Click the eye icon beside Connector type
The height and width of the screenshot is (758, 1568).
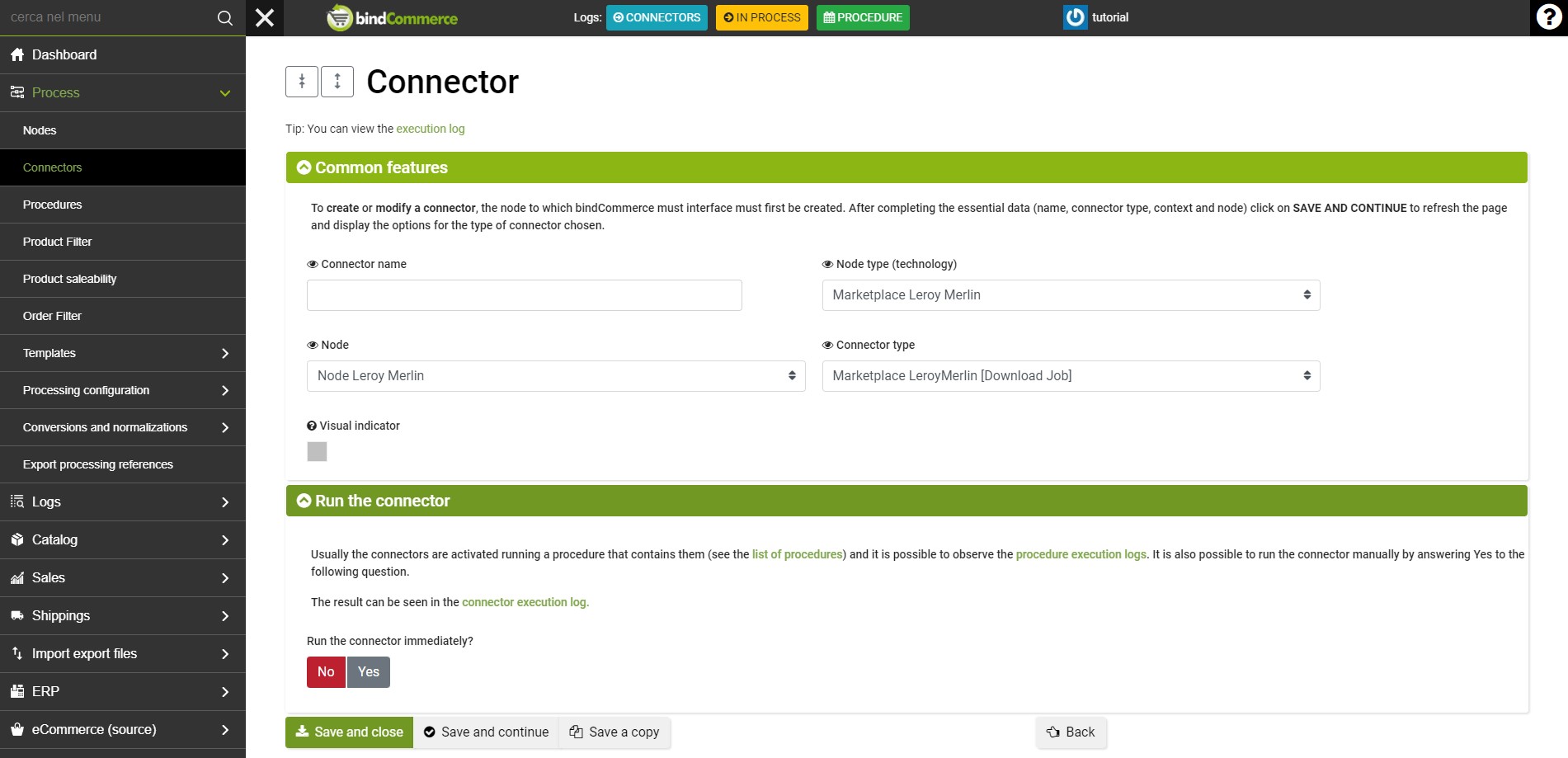[827, 346]
